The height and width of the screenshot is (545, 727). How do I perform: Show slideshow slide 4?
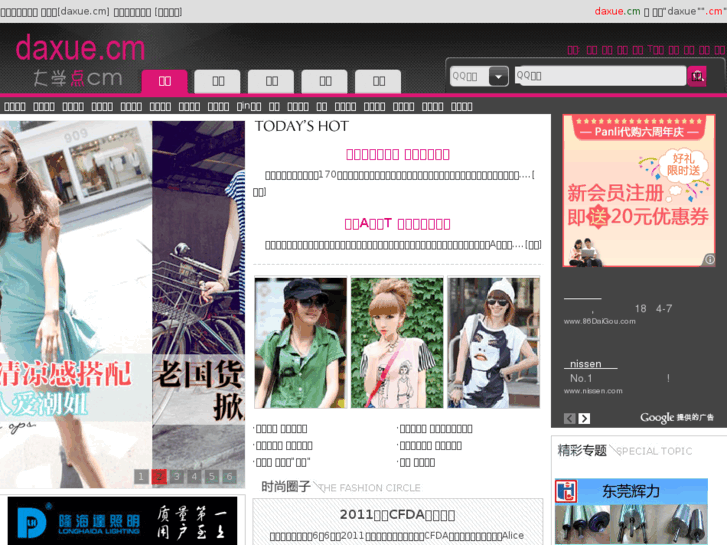click(x=194, y=476)
